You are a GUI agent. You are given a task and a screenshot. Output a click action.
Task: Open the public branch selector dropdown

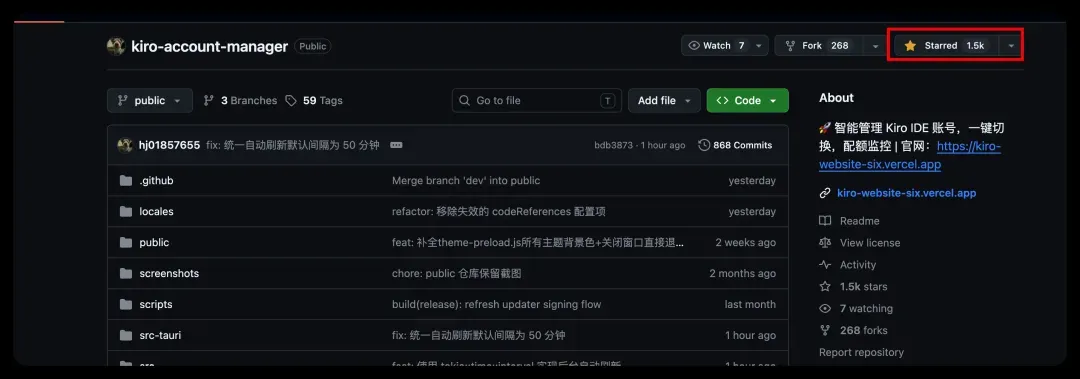coord(149,101)
